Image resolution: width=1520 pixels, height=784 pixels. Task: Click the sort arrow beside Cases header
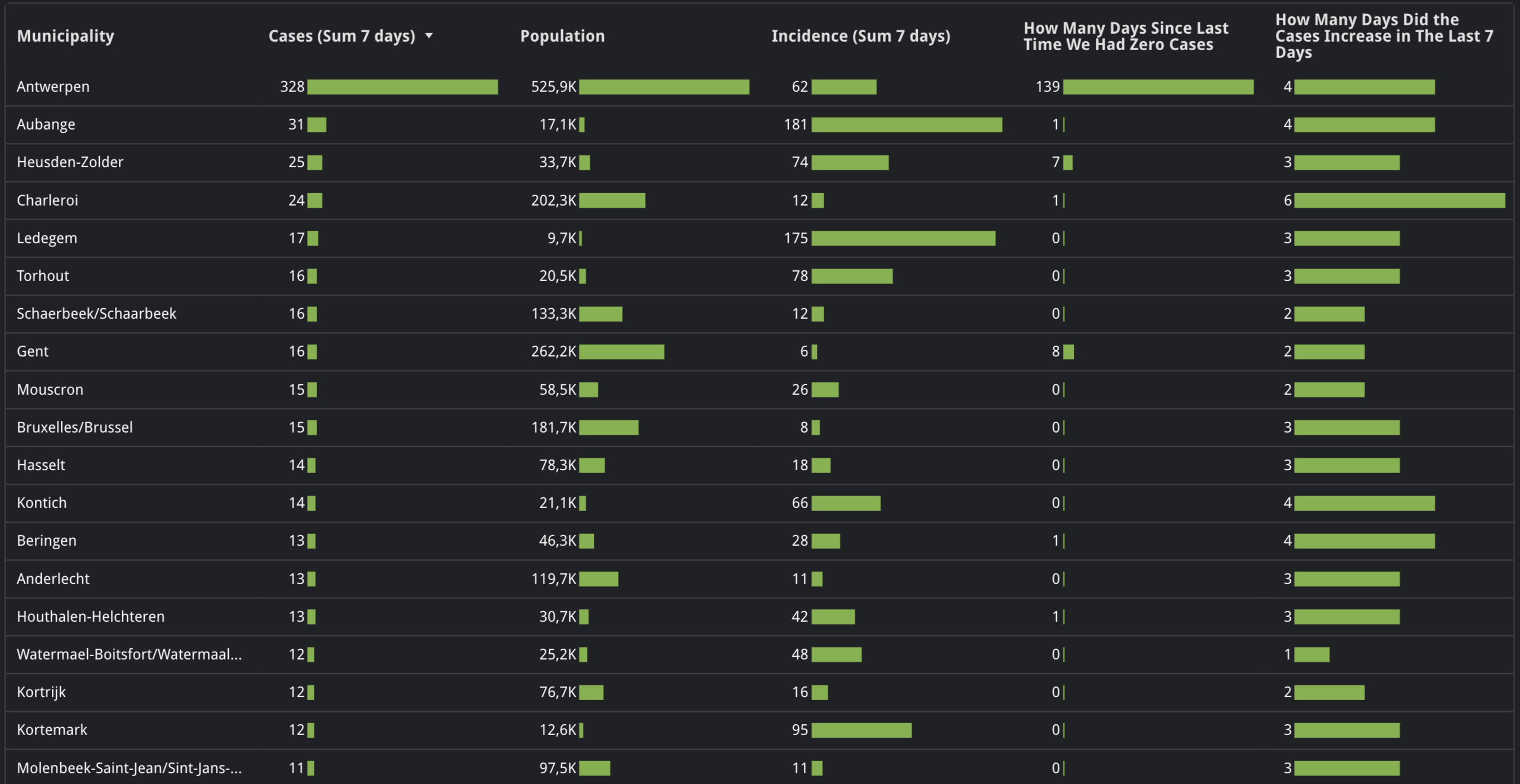[x=429, y=36]
